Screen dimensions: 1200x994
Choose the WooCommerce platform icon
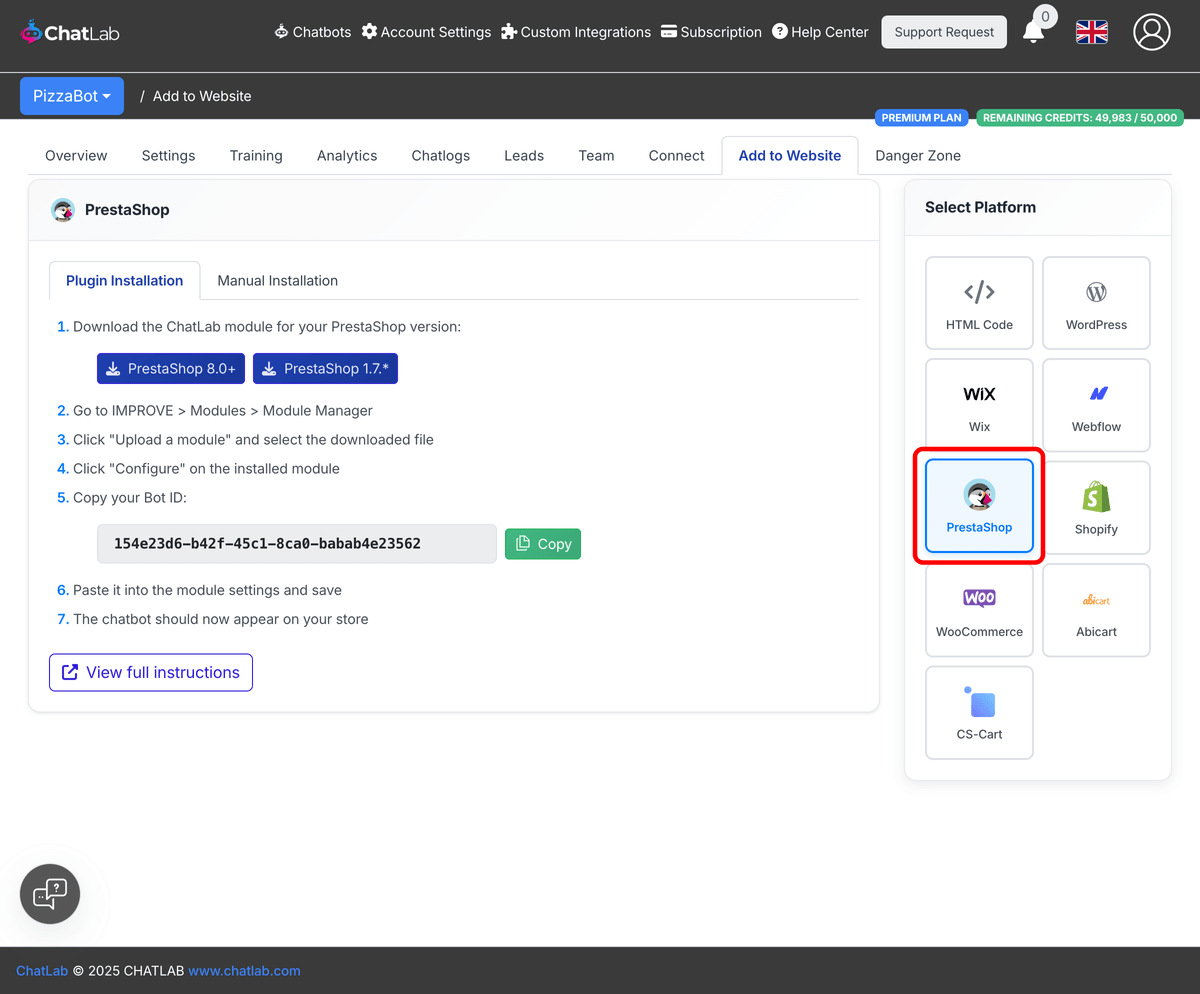(x=979, y=610)
